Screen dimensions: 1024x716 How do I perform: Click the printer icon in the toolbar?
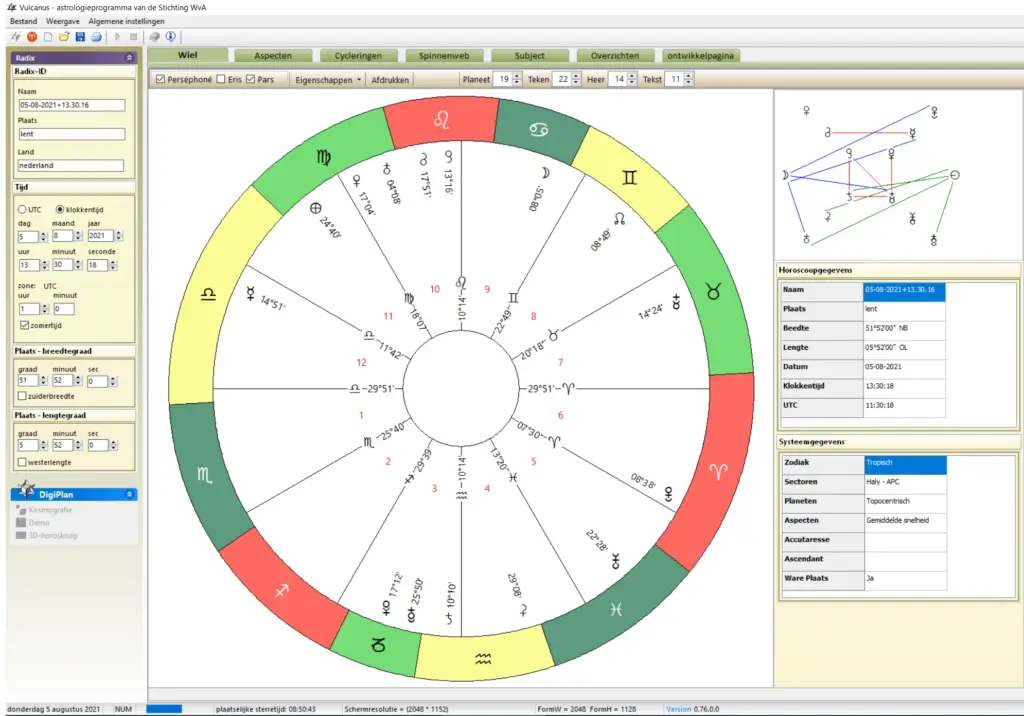click(x=96, y=37)
